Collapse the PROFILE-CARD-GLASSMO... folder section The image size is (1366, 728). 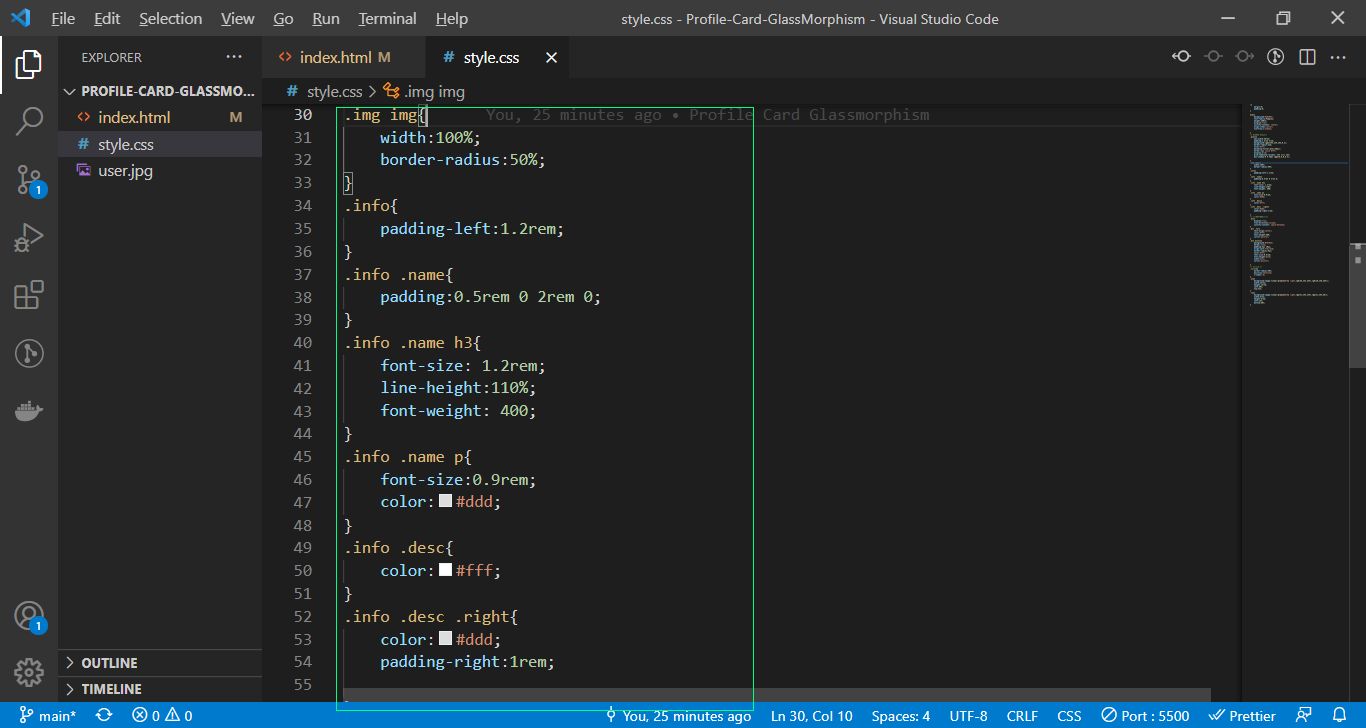(x=160, y=91)
